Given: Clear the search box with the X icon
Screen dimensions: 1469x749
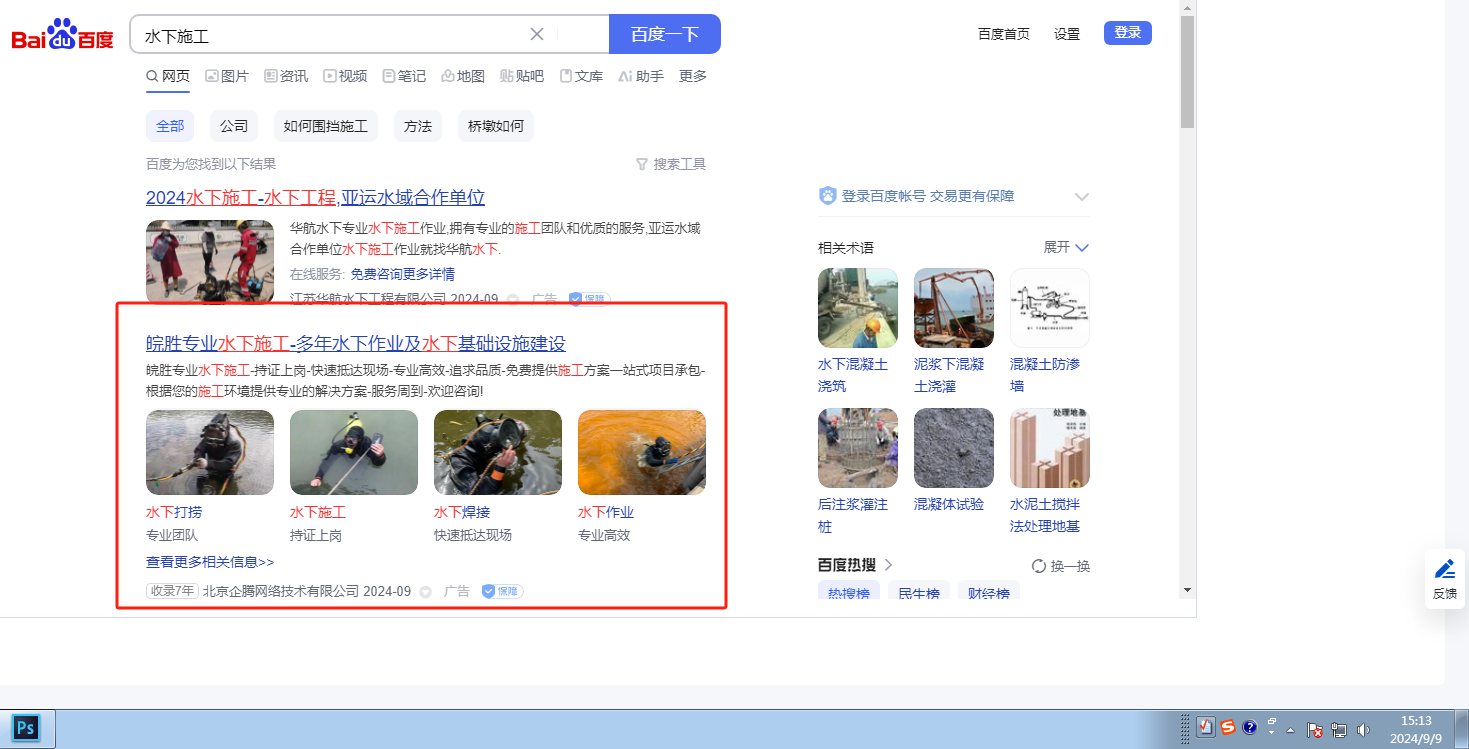Looking at the screenshot, I should click(537, 34).
